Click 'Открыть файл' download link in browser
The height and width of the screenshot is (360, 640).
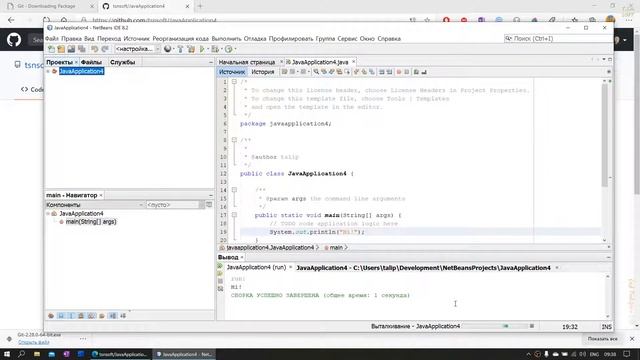[33, 342]
